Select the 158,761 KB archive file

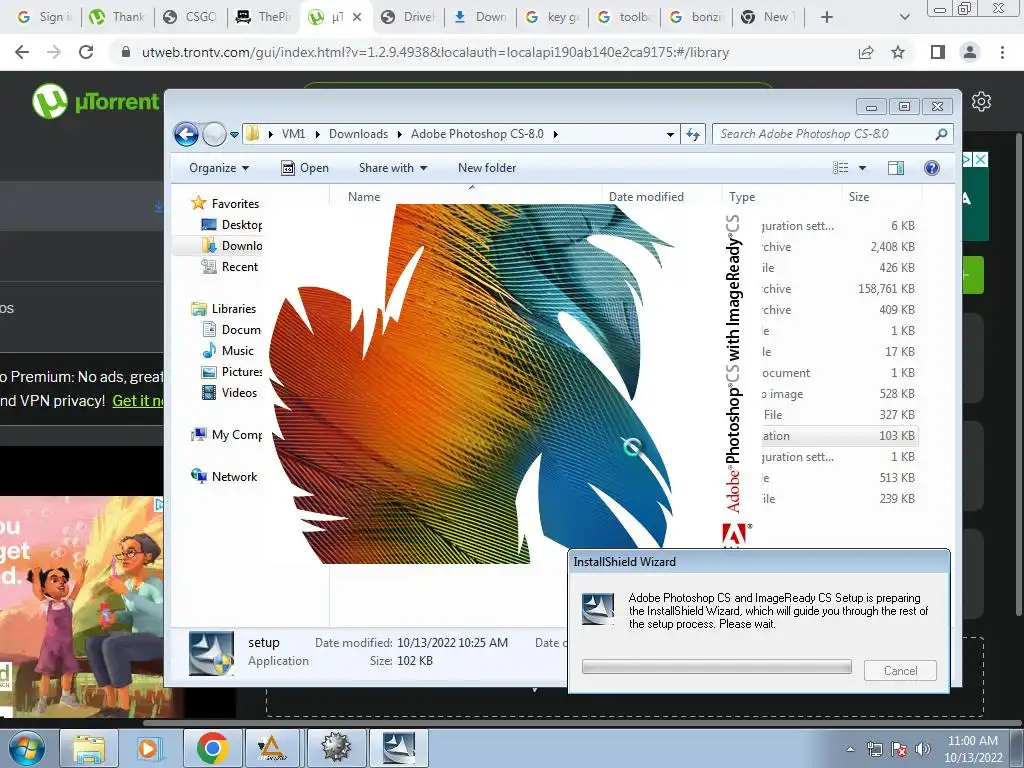[x=839, y=289]
